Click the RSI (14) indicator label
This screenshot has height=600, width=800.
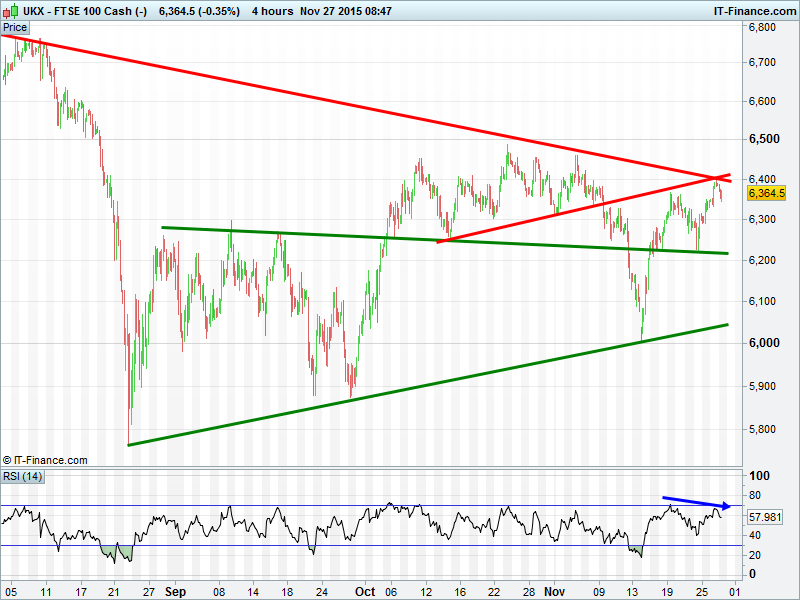[x=22, y=476]
